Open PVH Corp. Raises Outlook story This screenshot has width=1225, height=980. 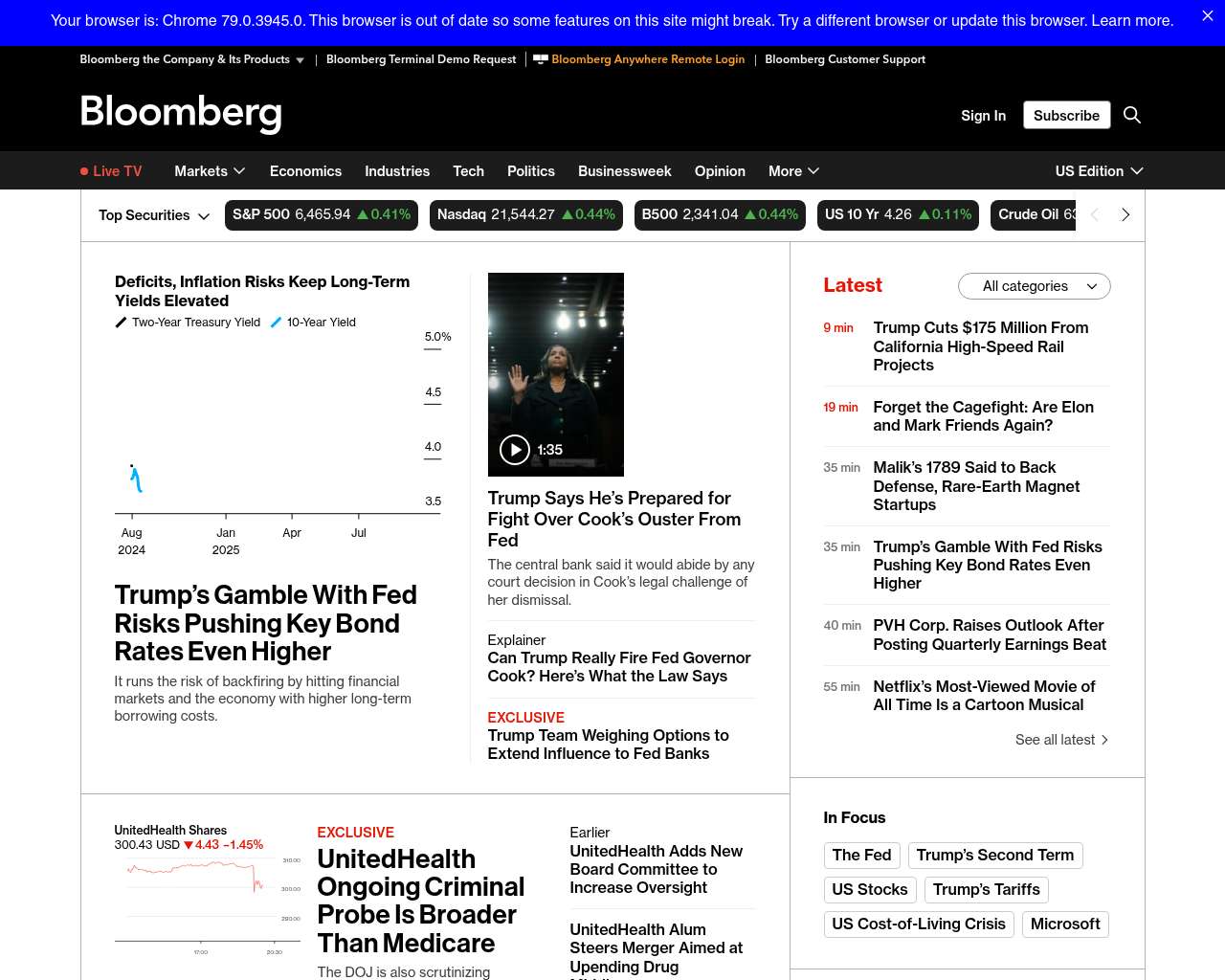coord(990,635)
